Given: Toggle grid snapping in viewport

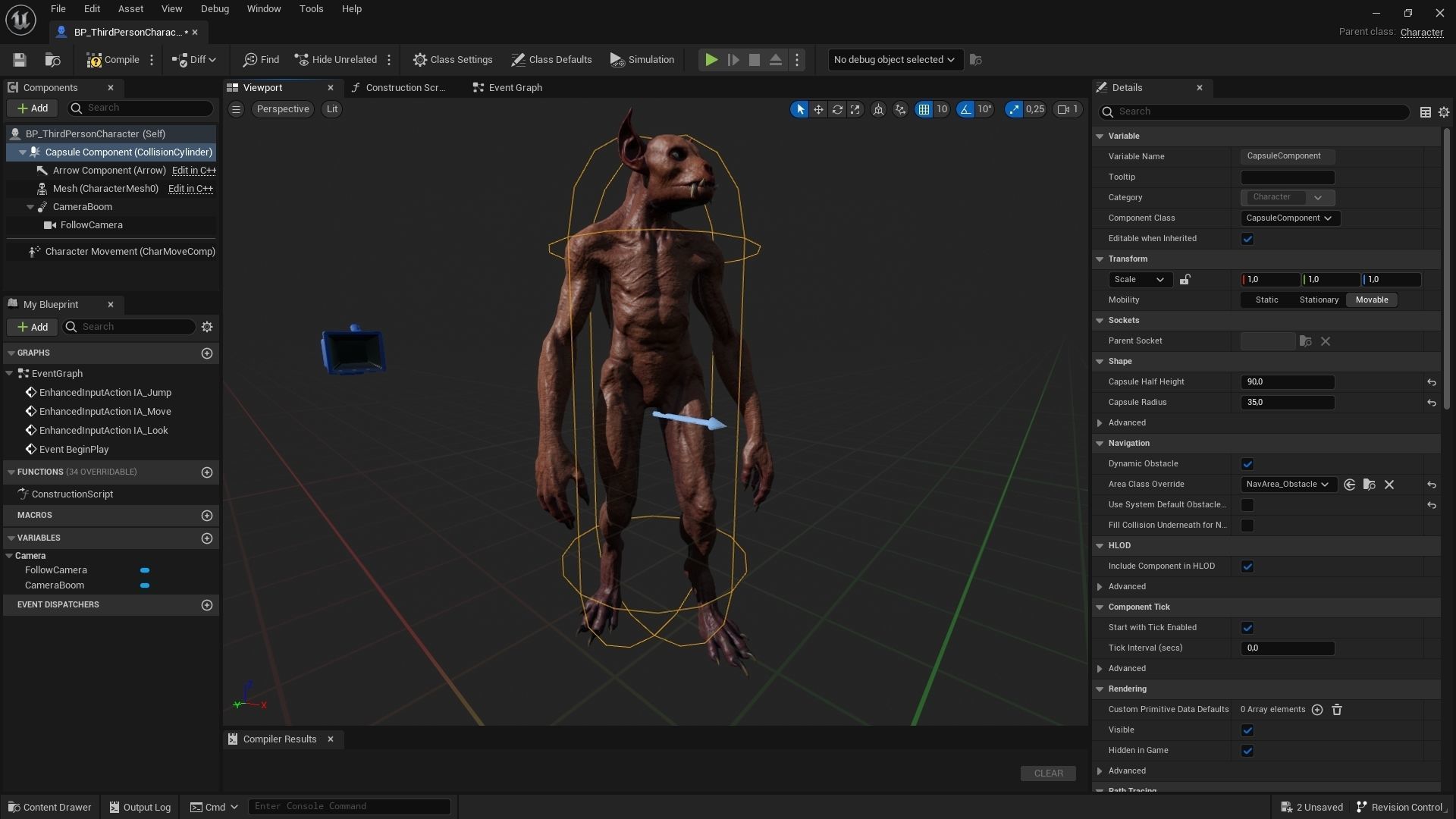Looking at the screenshot, I should (x=924, y=109).
